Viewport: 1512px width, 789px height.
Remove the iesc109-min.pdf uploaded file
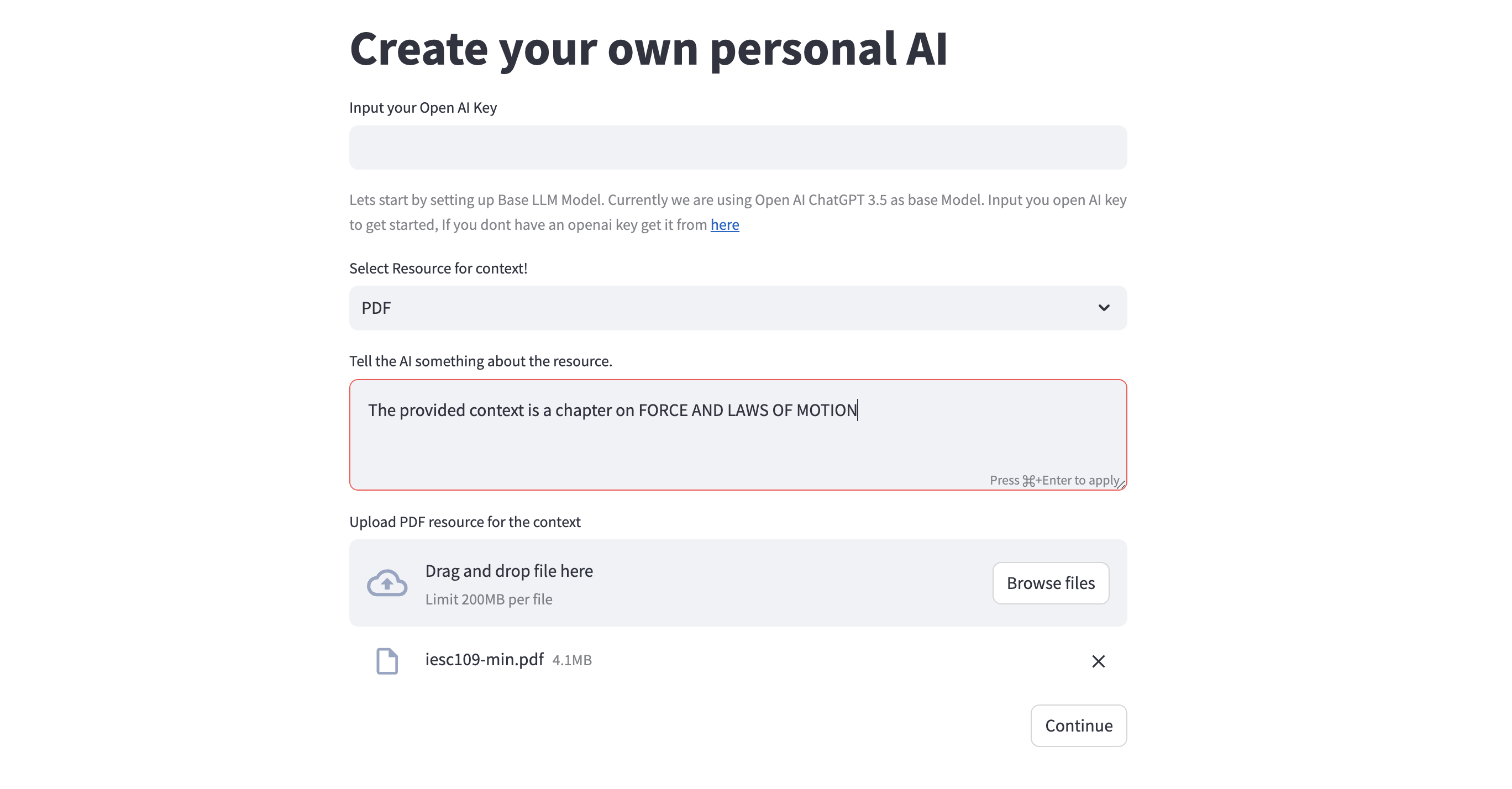pos(1098,661)
